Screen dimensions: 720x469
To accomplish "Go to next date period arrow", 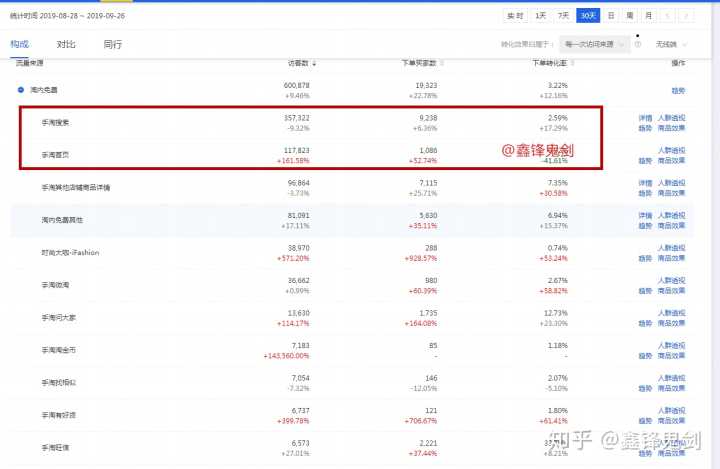I will 688,16.
